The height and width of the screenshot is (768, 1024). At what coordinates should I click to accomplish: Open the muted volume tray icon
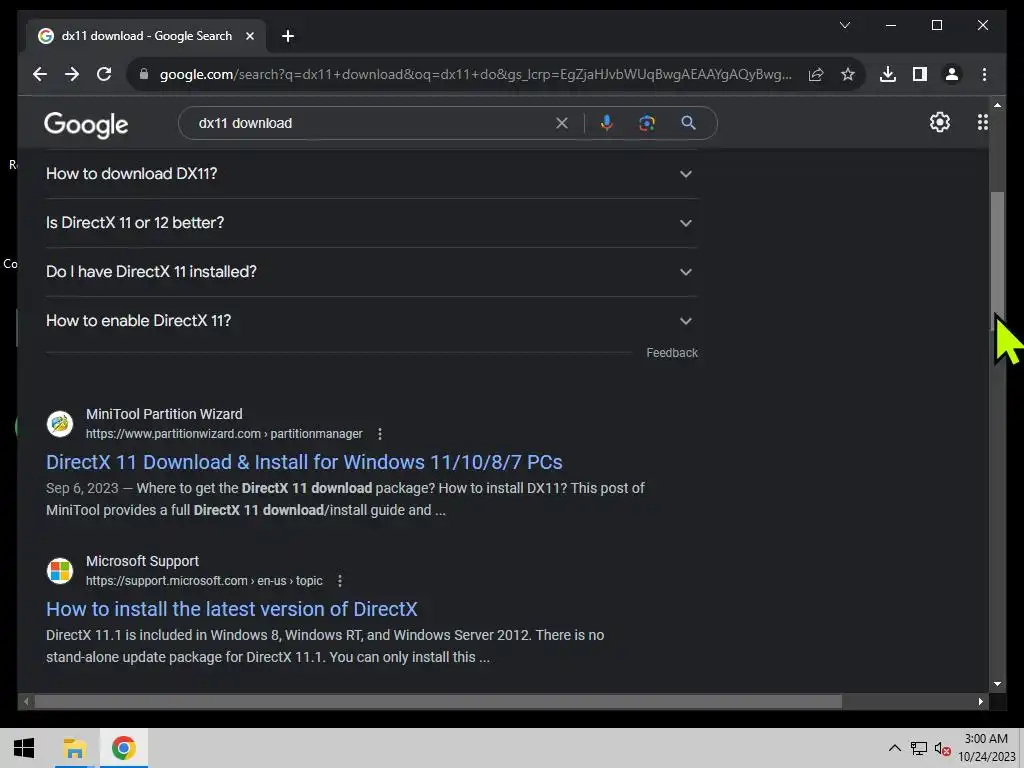click(x=942, y=748)
